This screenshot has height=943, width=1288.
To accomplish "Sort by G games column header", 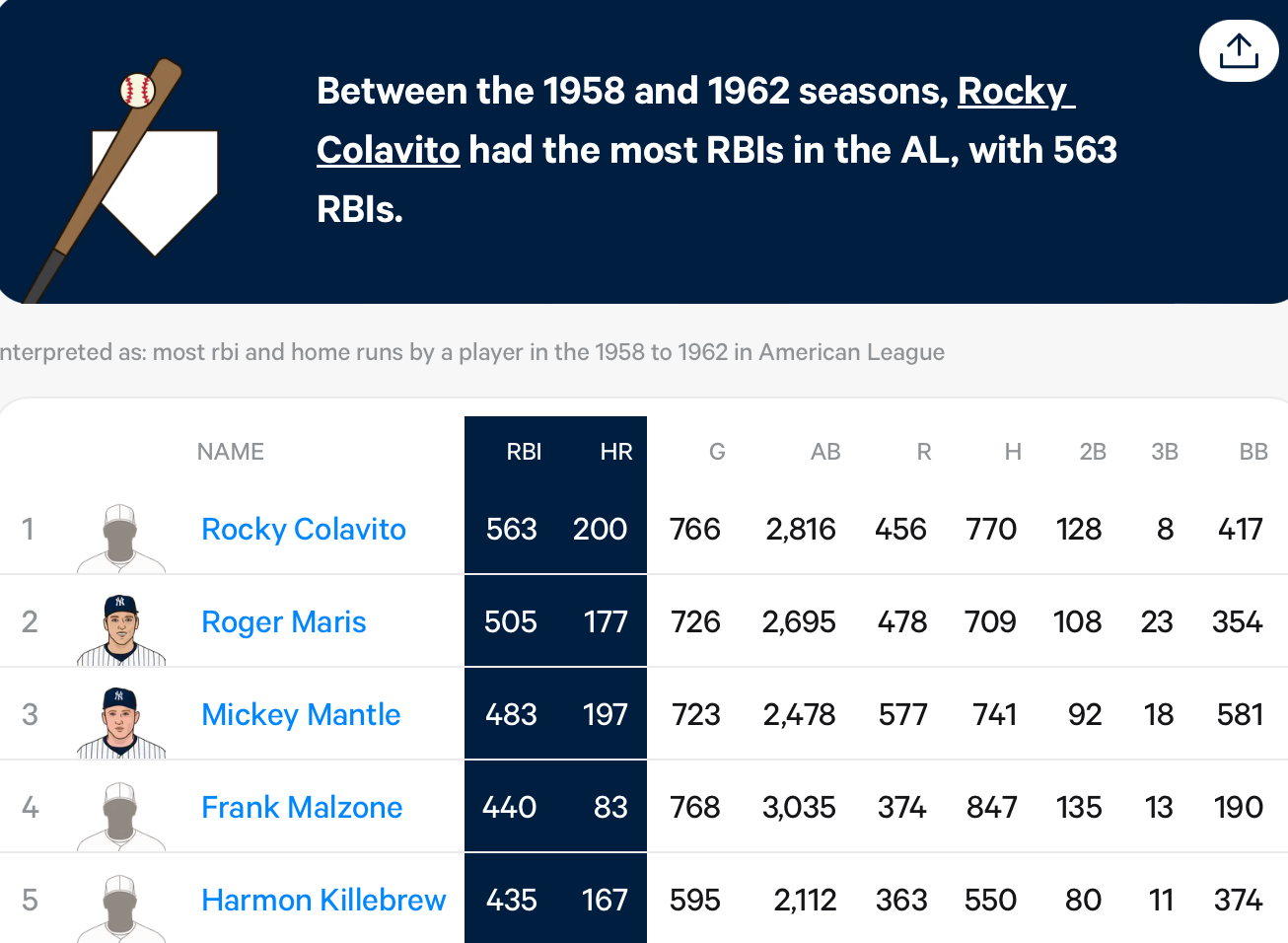I will 717,452.
